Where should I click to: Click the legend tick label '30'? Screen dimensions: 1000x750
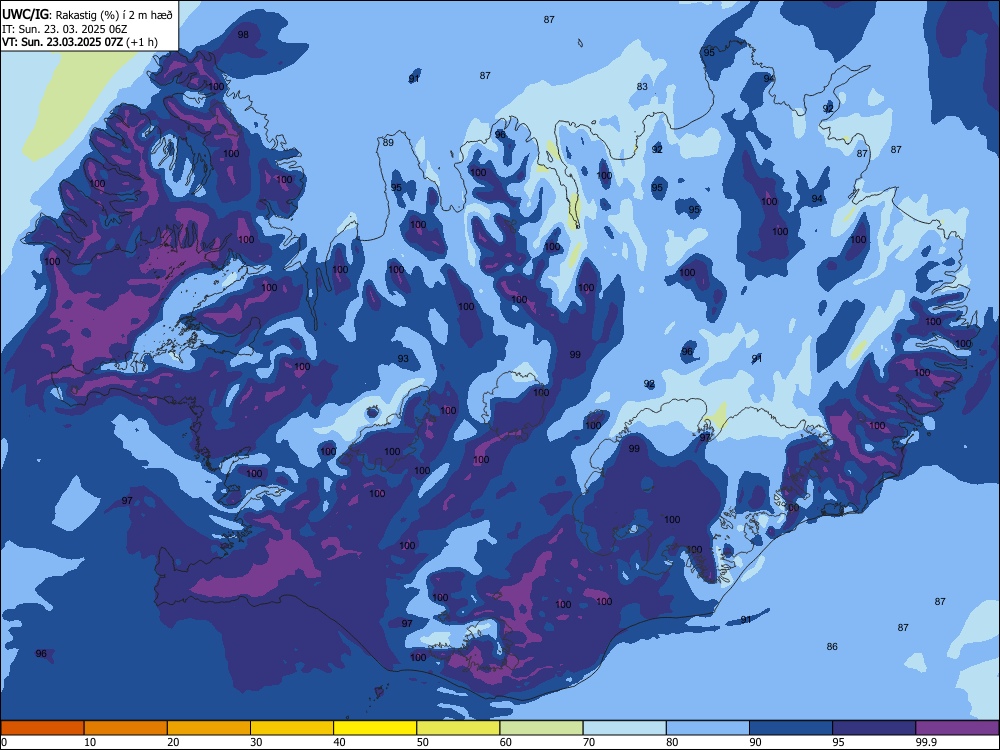click(256, 742)
